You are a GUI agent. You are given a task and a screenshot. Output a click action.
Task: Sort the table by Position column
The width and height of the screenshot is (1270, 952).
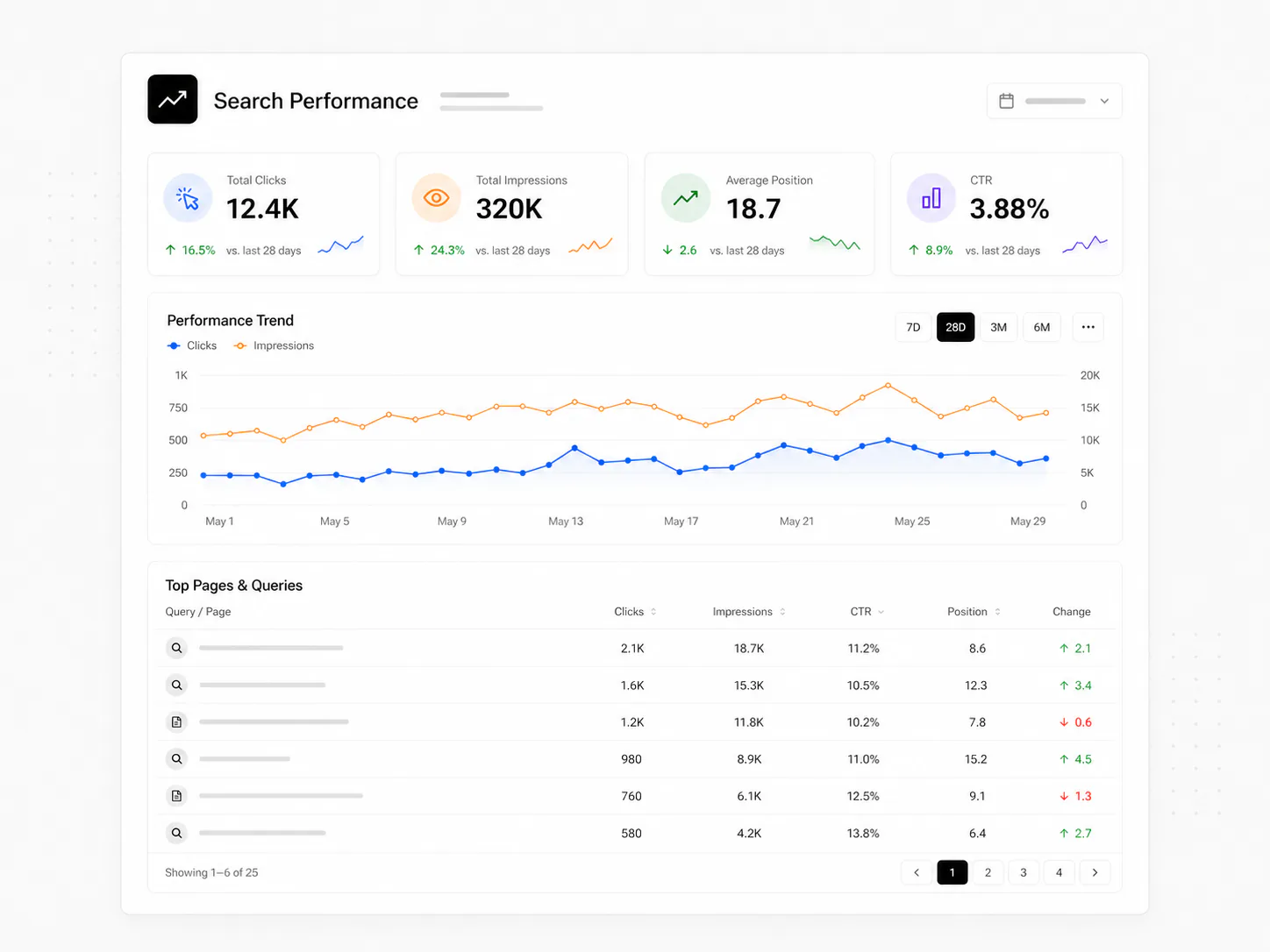974,612
